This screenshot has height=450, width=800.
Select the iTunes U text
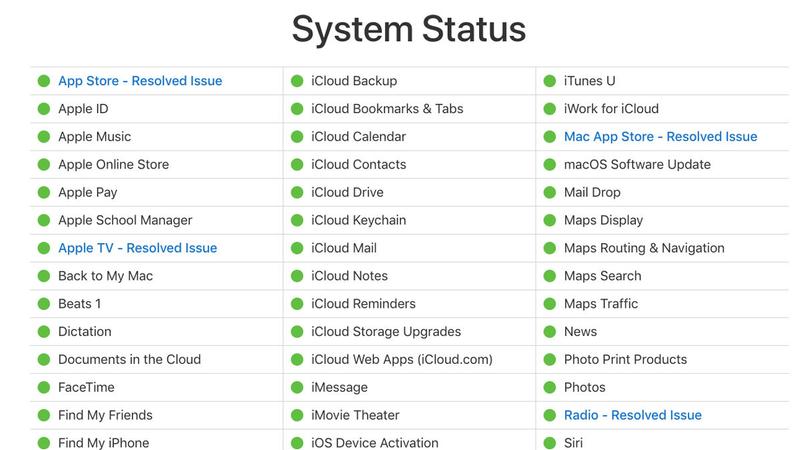pyautogui.click(x=589, y=81)
